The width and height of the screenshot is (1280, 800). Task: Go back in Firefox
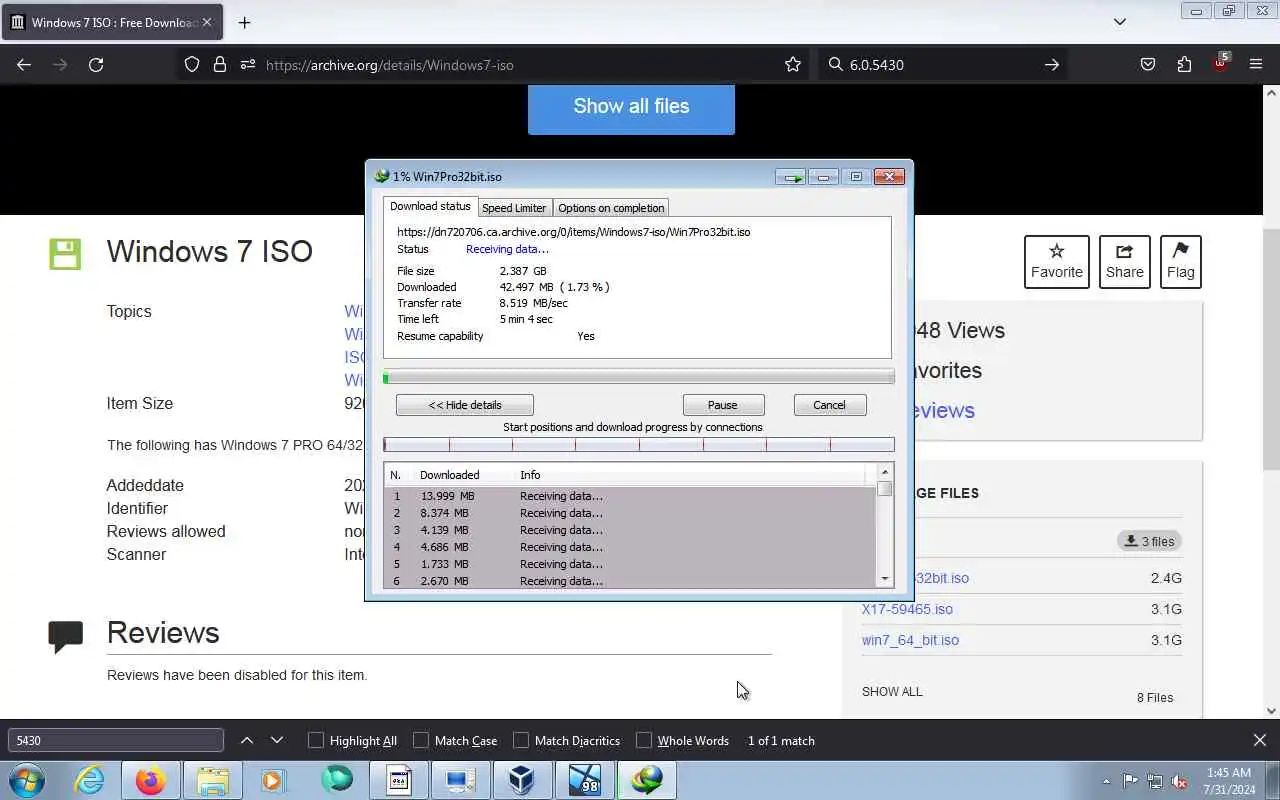pyautogui.click(x=24, y=64)
